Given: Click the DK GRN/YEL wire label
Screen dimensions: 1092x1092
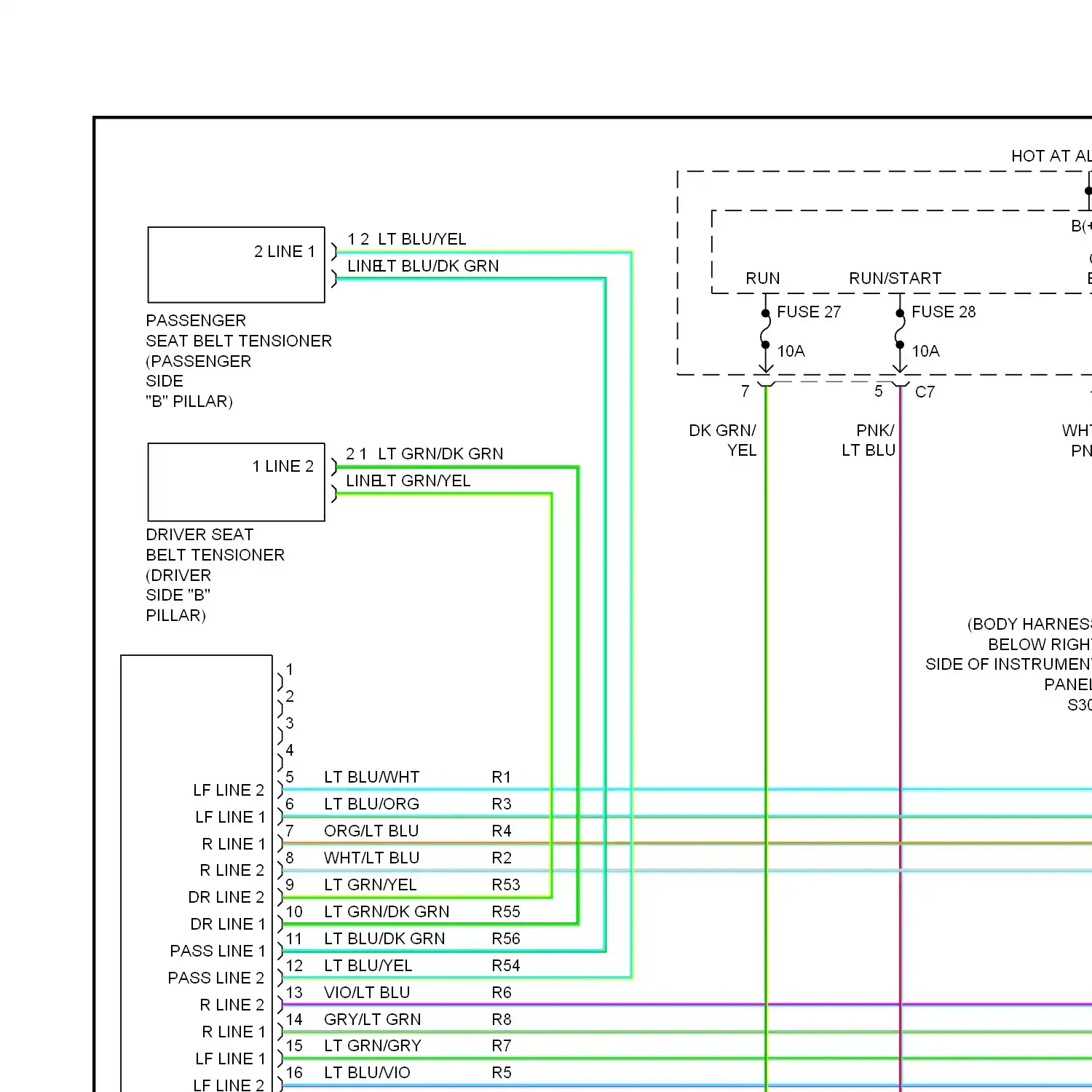Looking at the screenshot, I should [x=723, y=440].
